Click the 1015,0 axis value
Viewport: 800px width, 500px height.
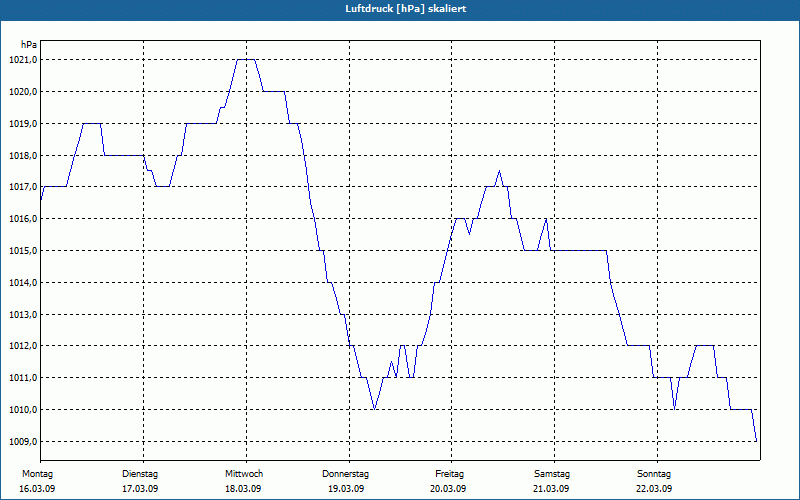pyautogui.click(x=23, y=251)
